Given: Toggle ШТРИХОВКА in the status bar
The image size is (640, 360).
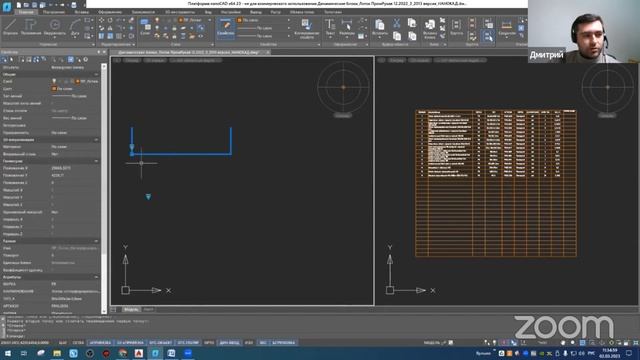Looking at the screenshot, I should click(284, 343).
